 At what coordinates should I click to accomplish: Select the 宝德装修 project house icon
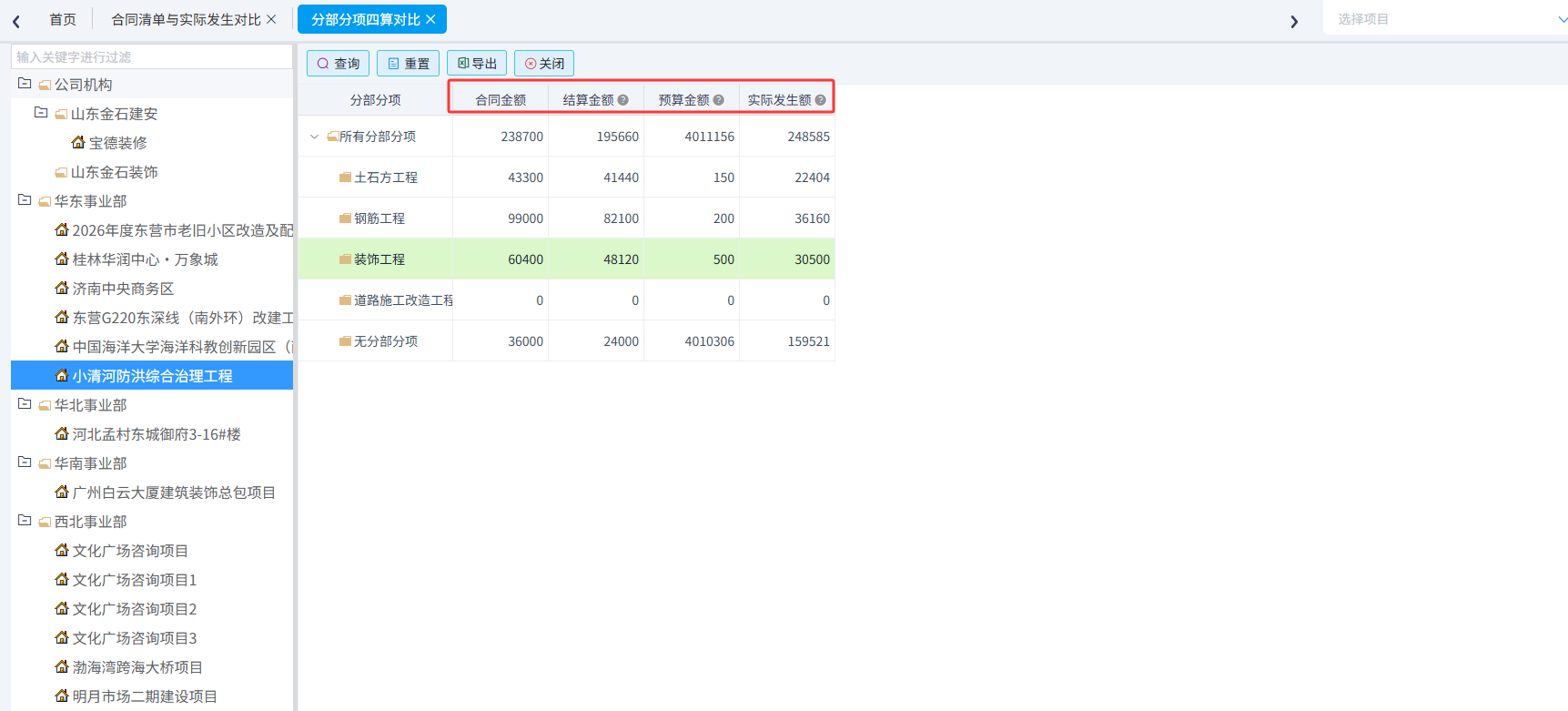78,142
